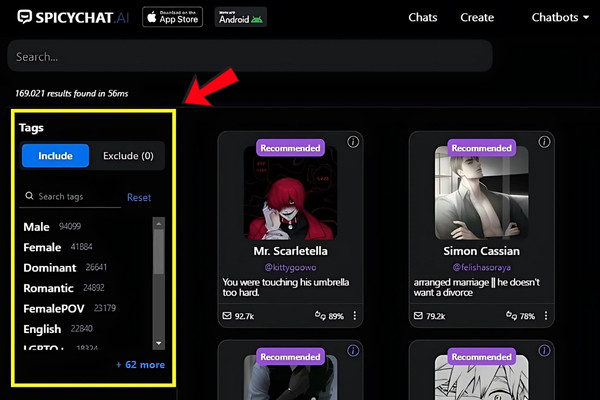Click info icon on Mr. Scarletella card
Image resolution: width=600 pixels, height=400 pixels.
coord(352,142)
